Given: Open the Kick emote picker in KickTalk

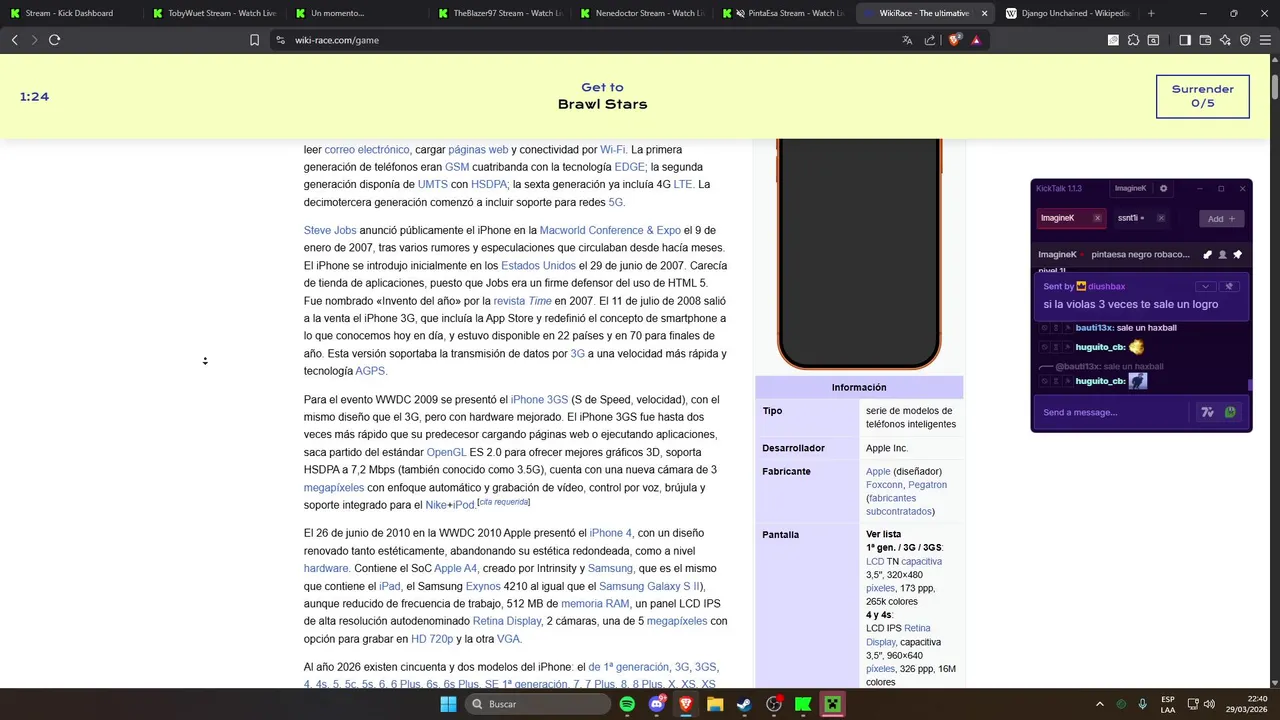Looking at the screenshot, I should coord(1230,412).
